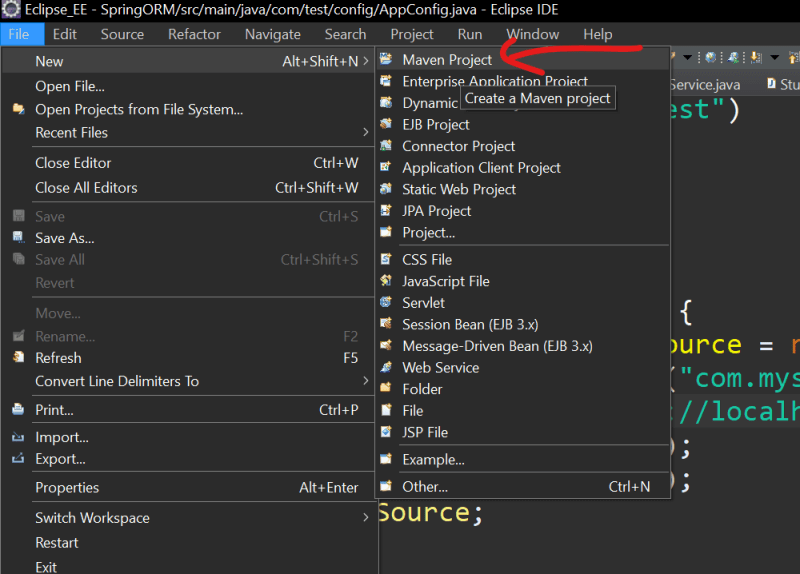800x574 pixels.
Task: Expand the Recent Files submenu arrow
Action: coord(365,132)
